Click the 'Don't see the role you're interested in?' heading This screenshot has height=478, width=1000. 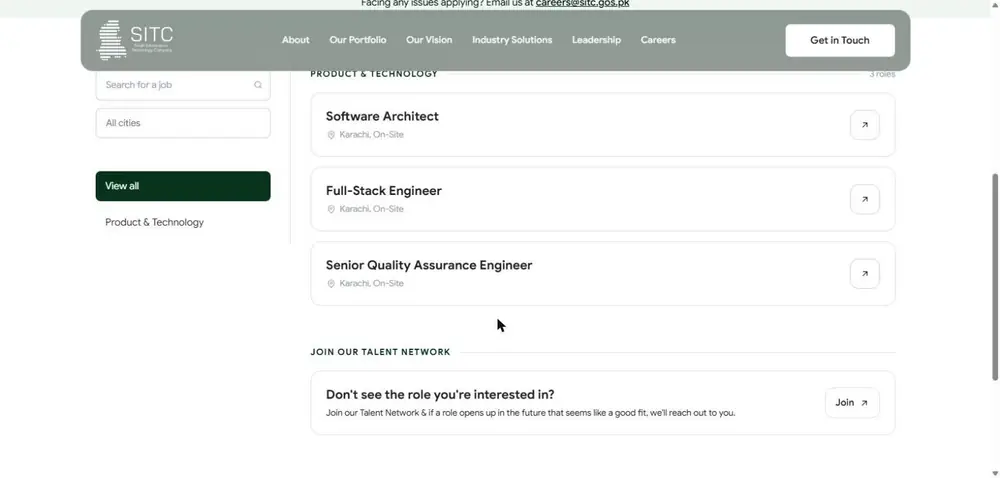[x=440, y=395]
